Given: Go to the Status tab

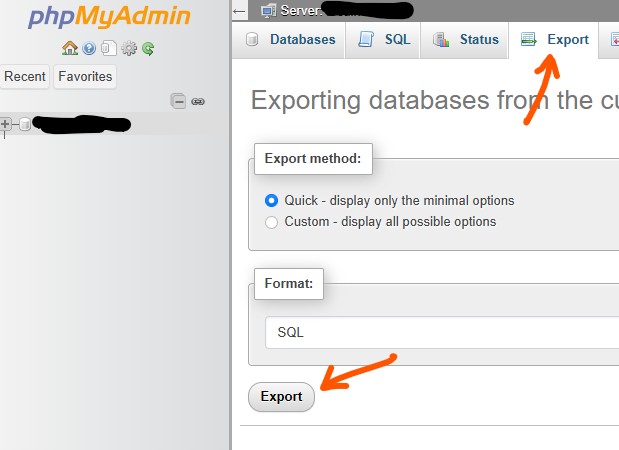Looking at the screenshot, I should pos(466,40).
